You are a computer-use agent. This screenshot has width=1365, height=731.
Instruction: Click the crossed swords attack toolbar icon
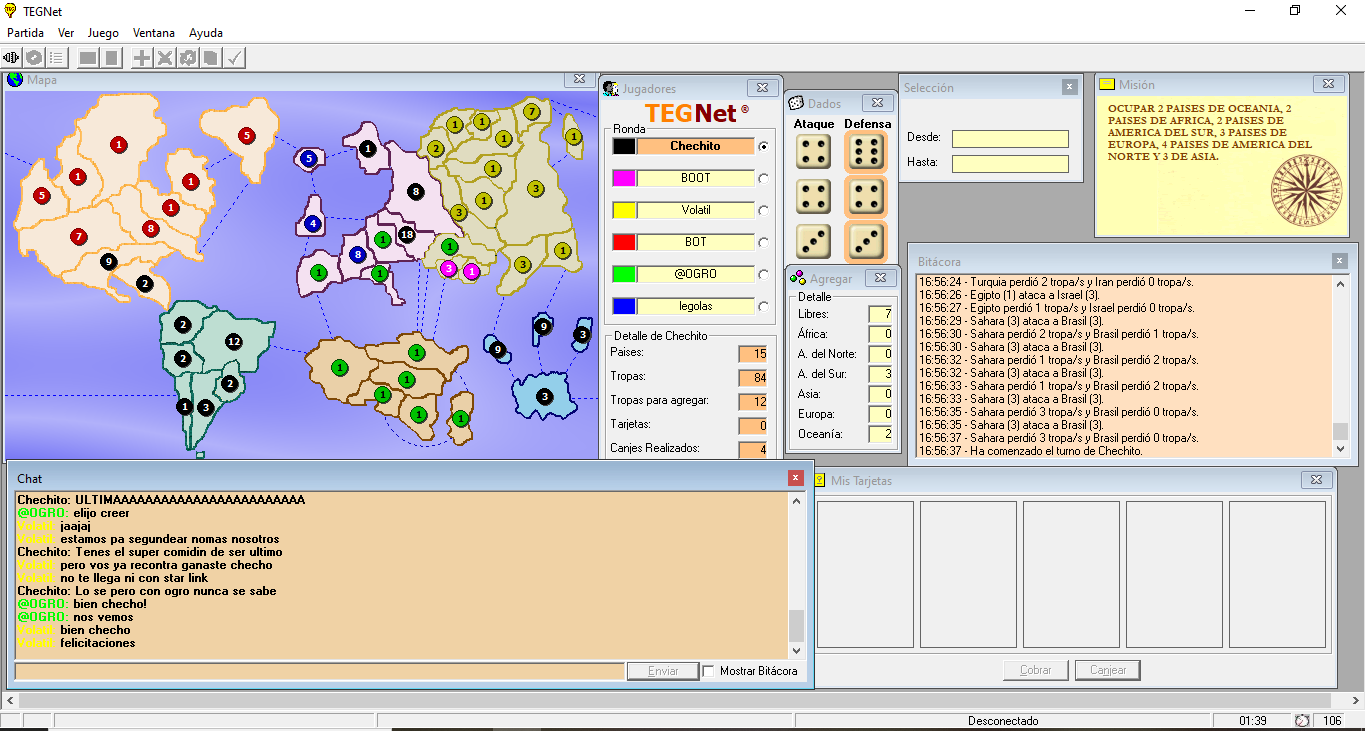coord(165,58)
